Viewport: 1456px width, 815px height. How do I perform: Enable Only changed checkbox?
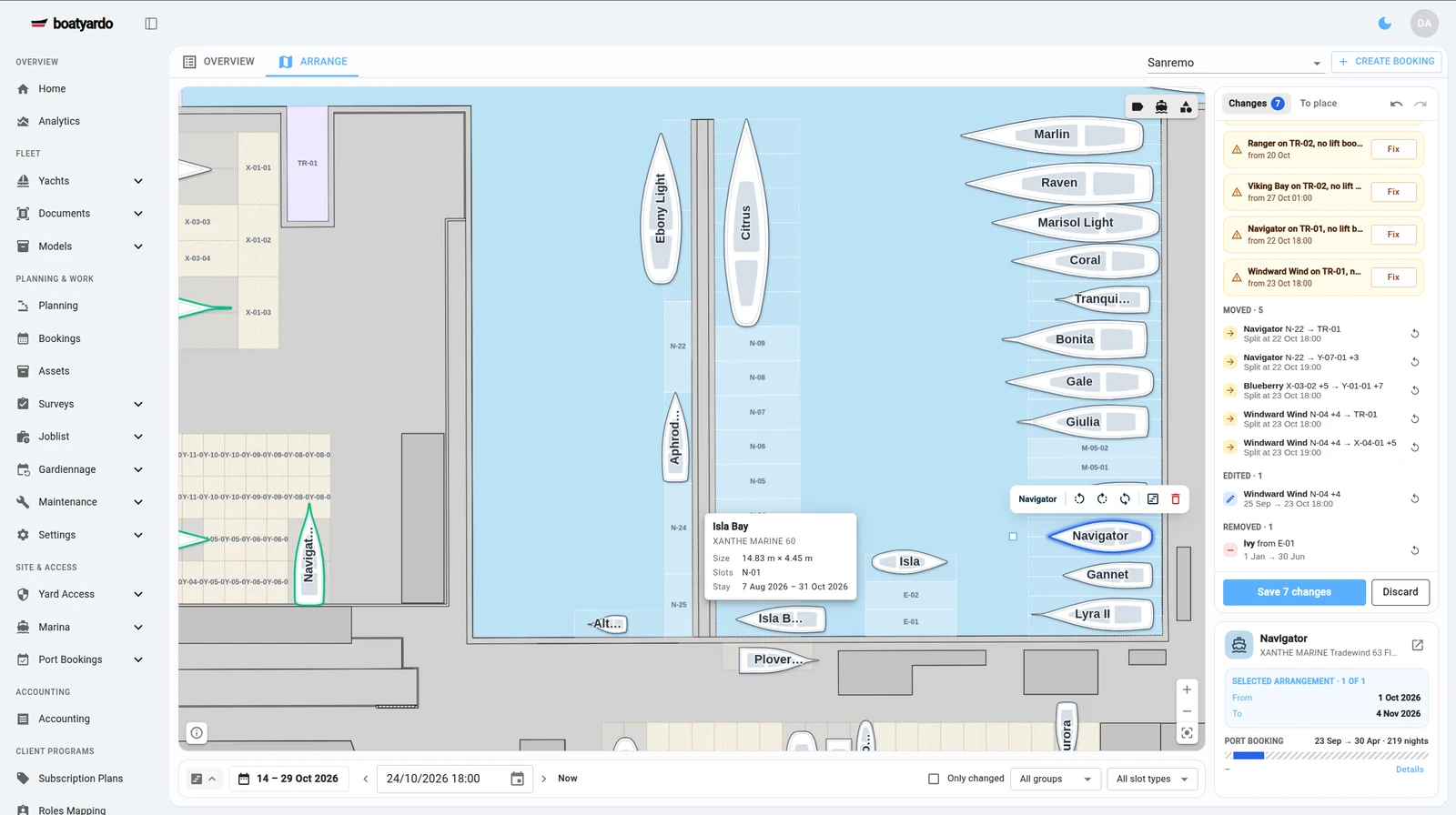(934, 779)
